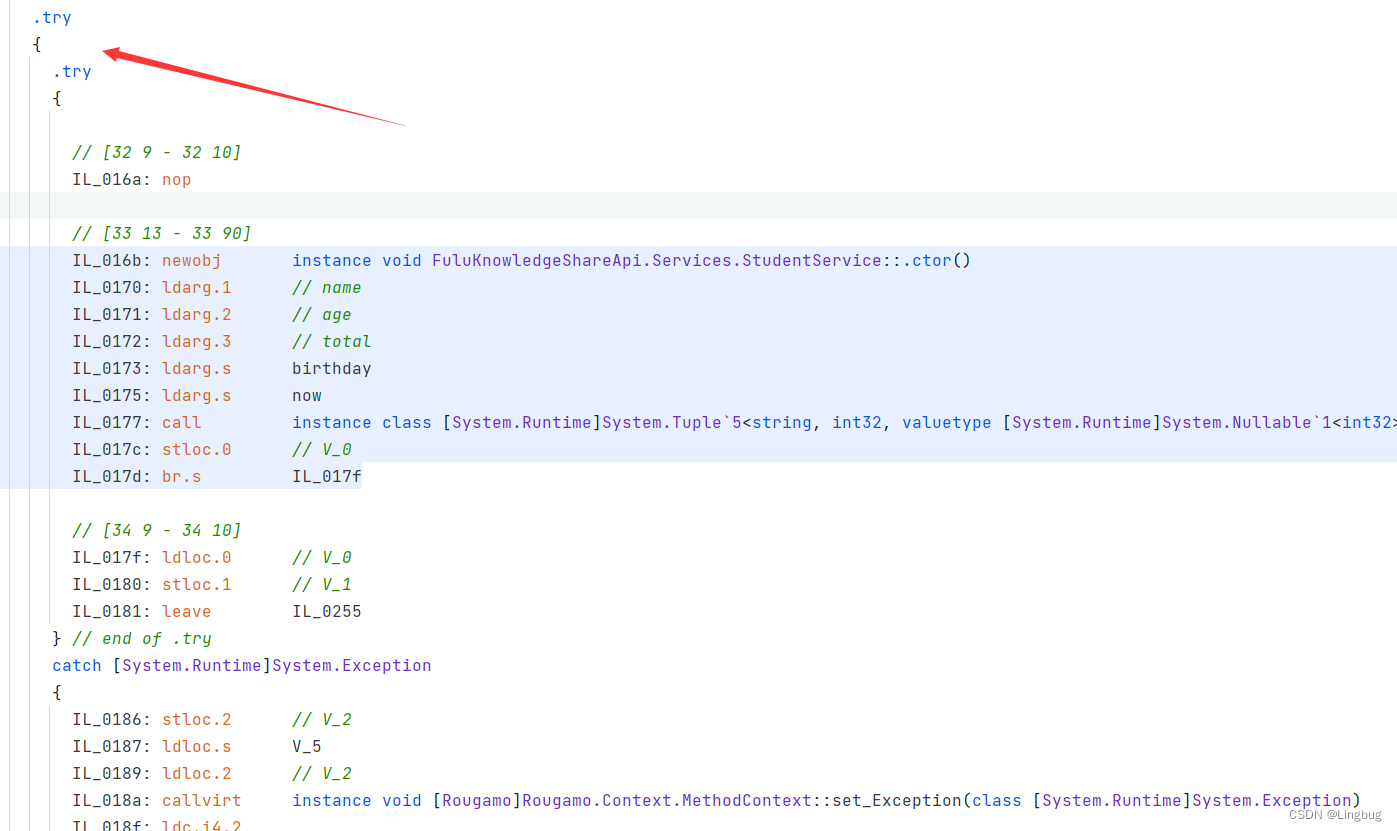Click the // age comment
This screenshot has height=831, width=1397.
(x=322, y=315)
